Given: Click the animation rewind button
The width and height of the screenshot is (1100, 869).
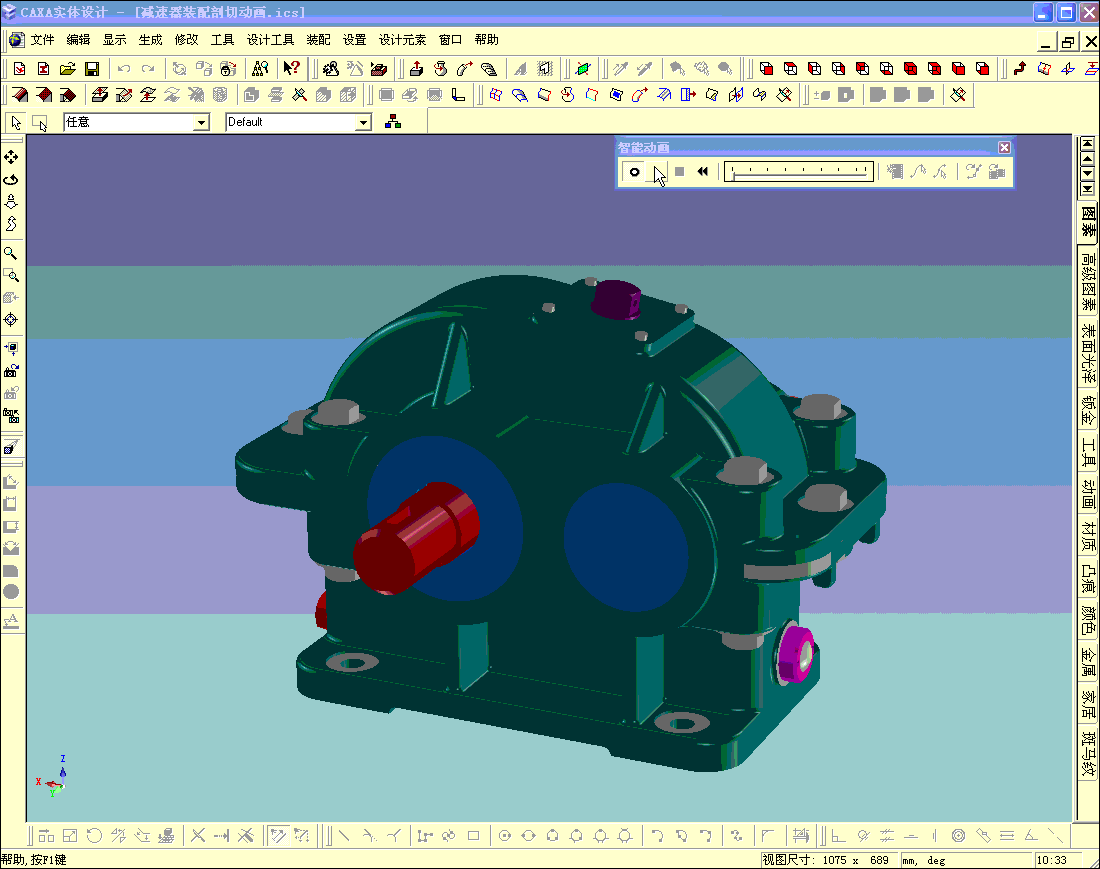Looking at the screenshot, I should tap(702, 171).
